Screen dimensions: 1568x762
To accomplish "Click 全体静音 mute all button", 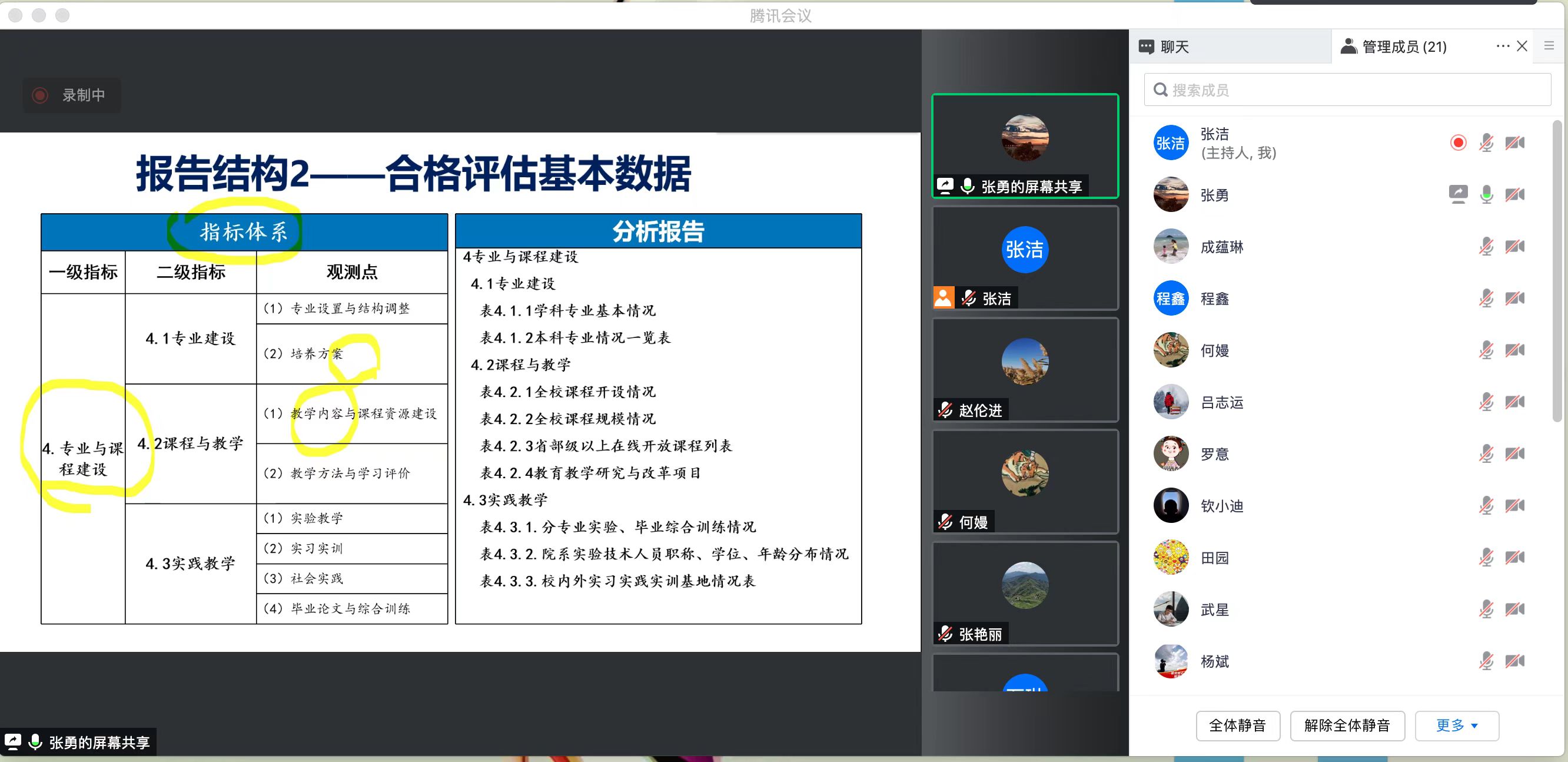I will [x=1237, y=725].
